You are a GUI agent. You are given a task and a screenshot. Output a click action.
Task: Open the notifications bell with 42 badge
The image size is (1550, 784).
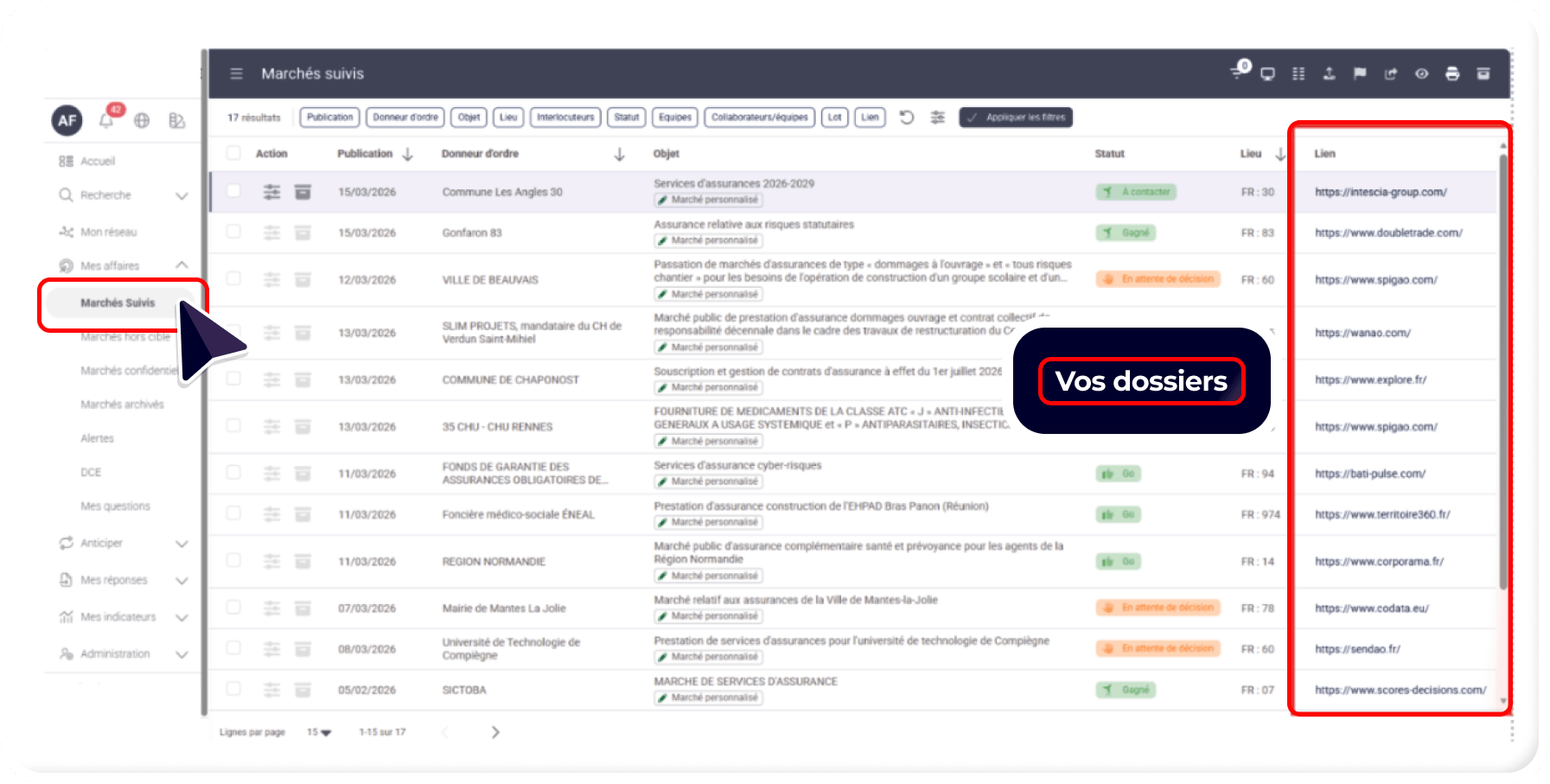coord(107,120)
